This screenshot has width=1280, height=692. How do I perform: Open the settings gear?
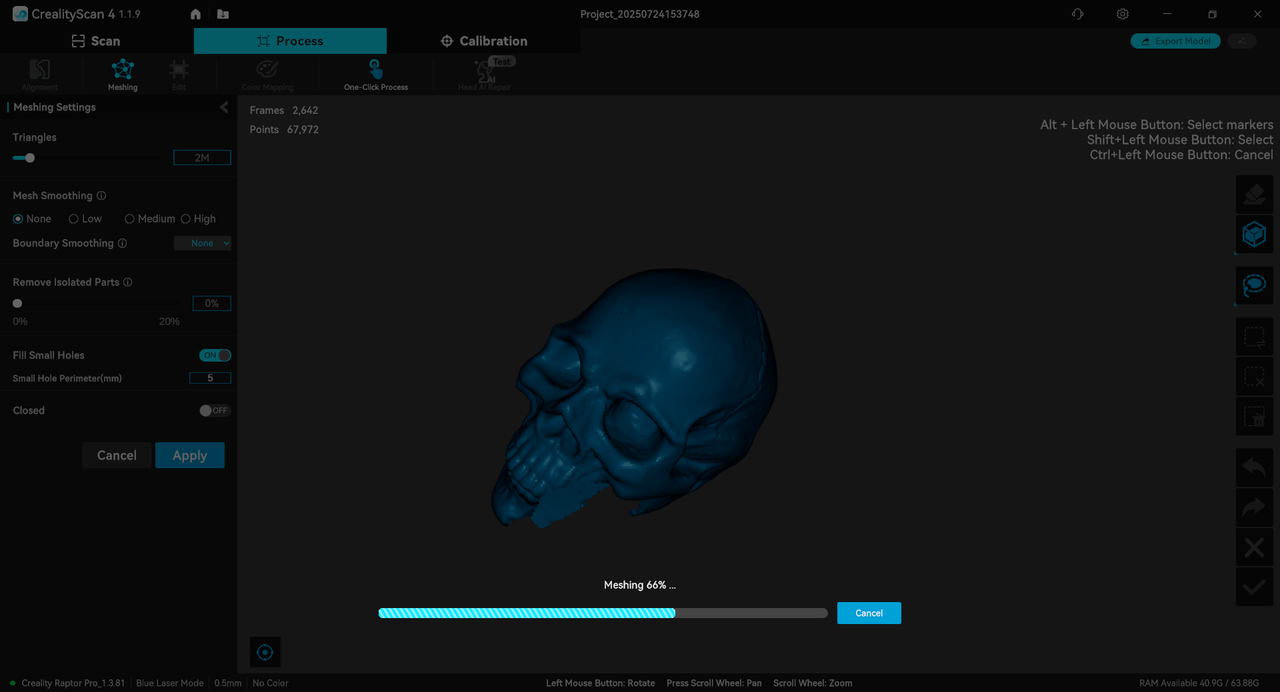(x=1123, y=14)
